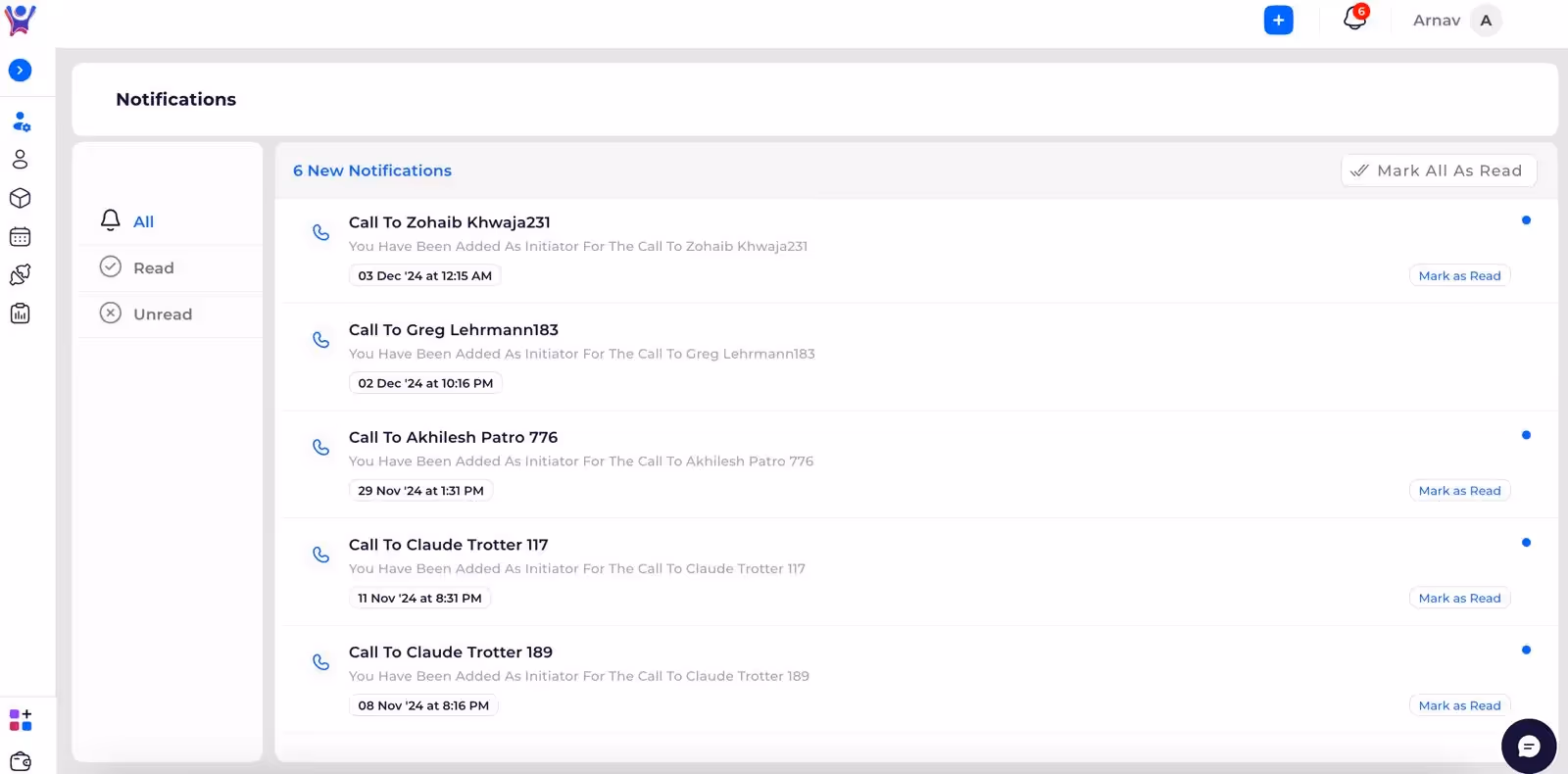Click phone icon beside Claude Trotter 189 call
Screen dimensions: 1568x774
(320, 662)
